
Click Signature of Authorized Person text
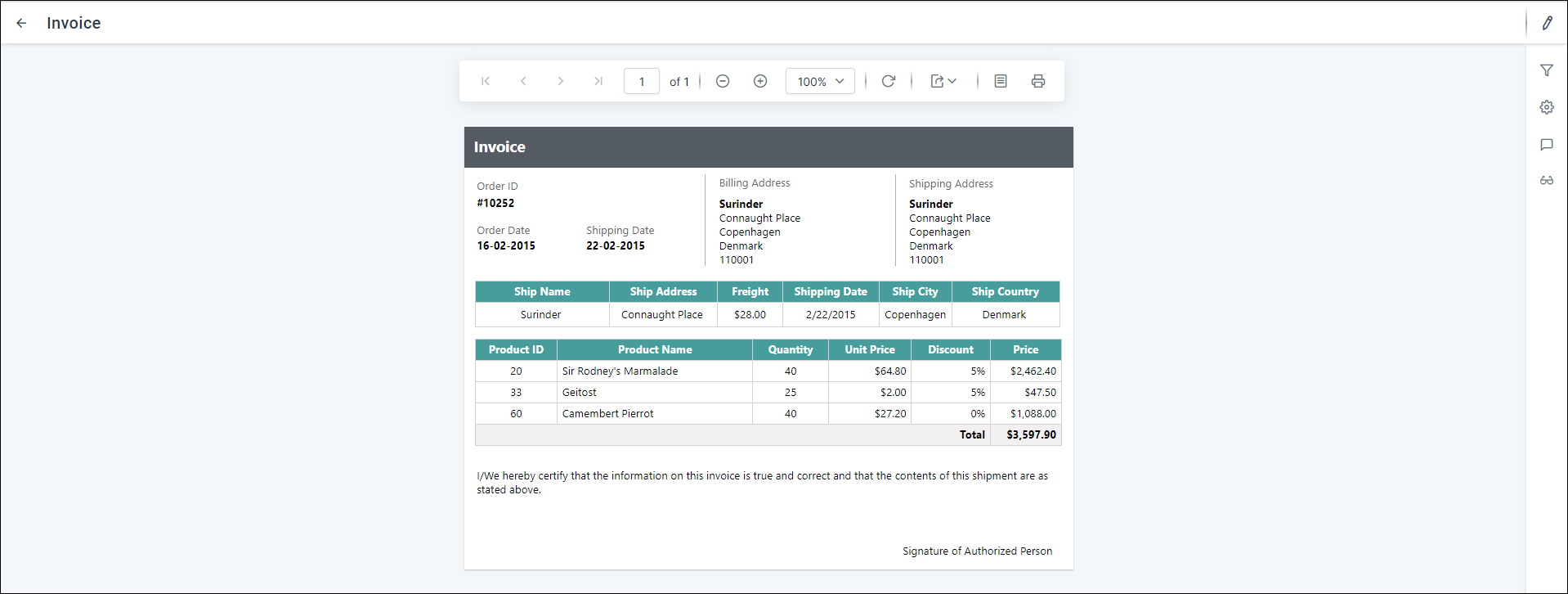coord(977,551)
